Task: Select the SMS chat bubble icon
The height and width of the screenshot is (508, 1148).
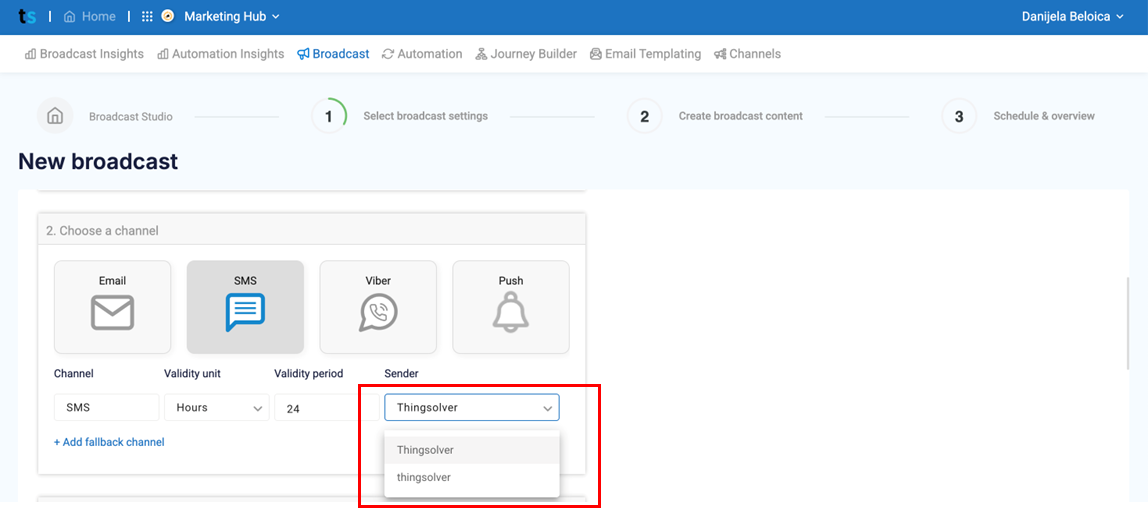Action: coord(245,312)
